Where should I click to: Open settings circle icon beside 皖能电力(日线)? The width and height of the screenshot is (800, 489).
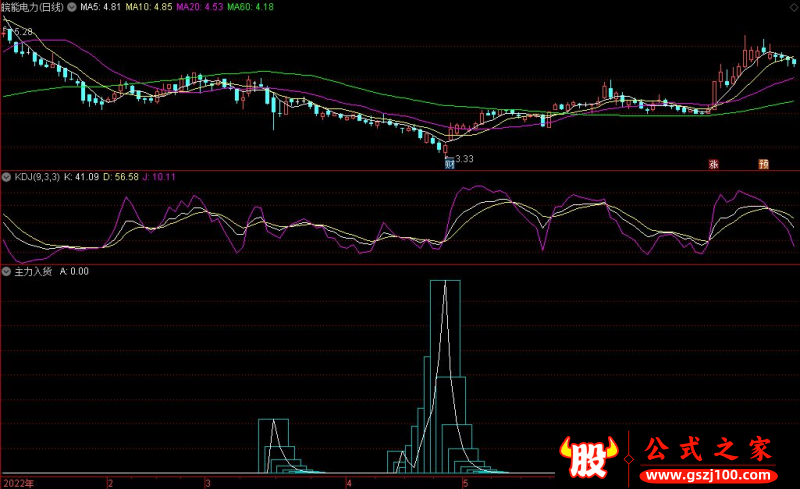72,7
